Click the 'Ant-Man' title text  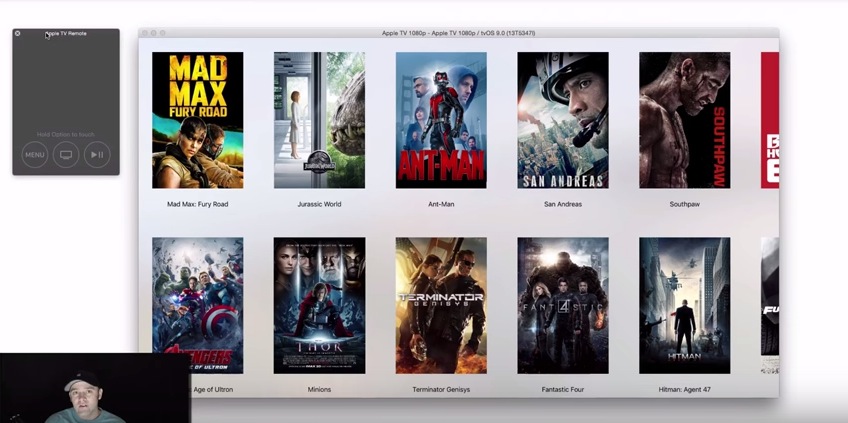click(441, 204)
